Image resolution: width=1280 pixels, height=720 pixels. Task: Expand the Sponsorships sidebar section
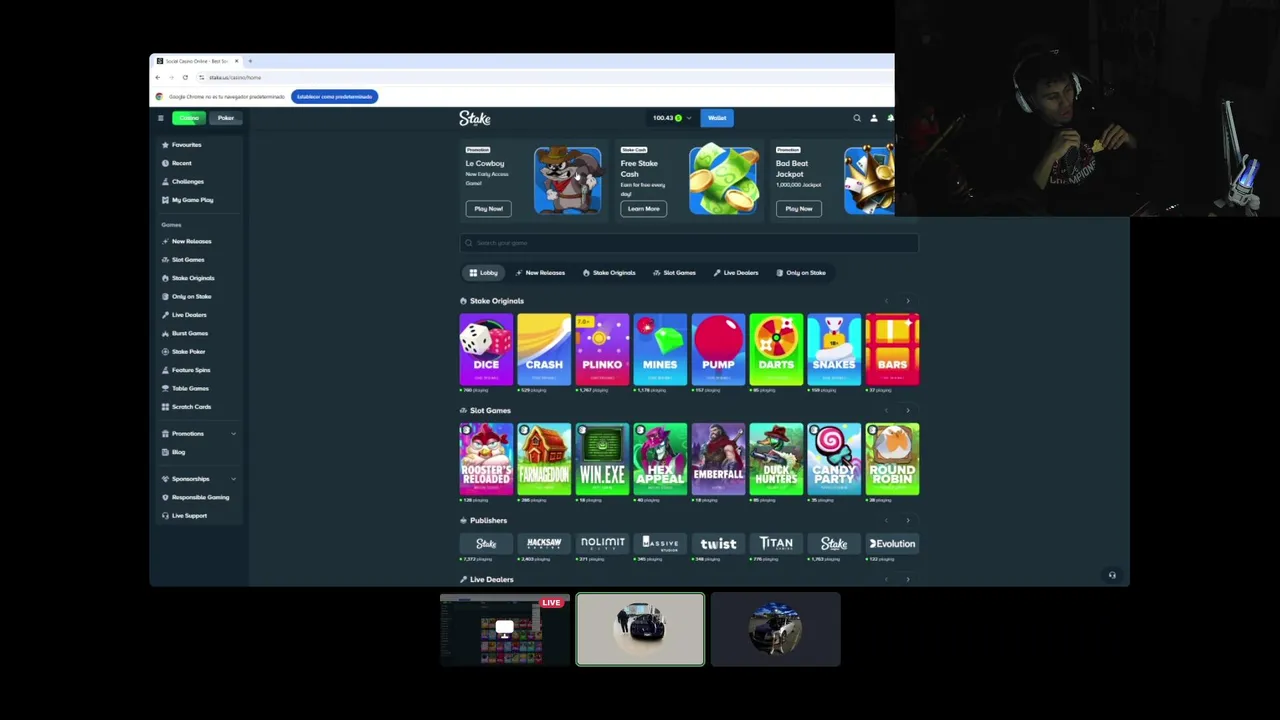[199, 479]
